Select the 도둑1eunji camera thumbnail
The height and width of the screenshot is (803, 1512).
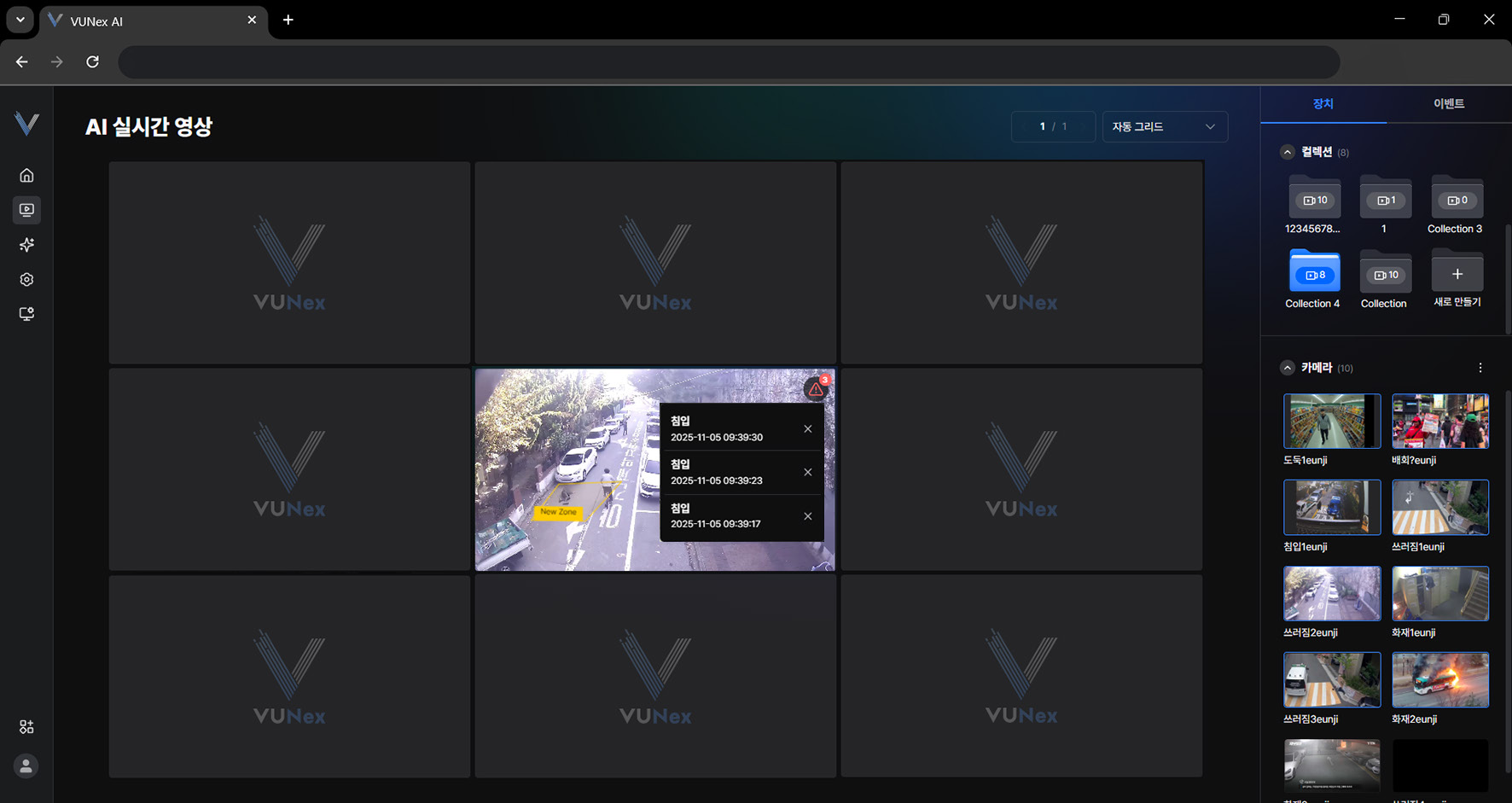(1331, 422)
